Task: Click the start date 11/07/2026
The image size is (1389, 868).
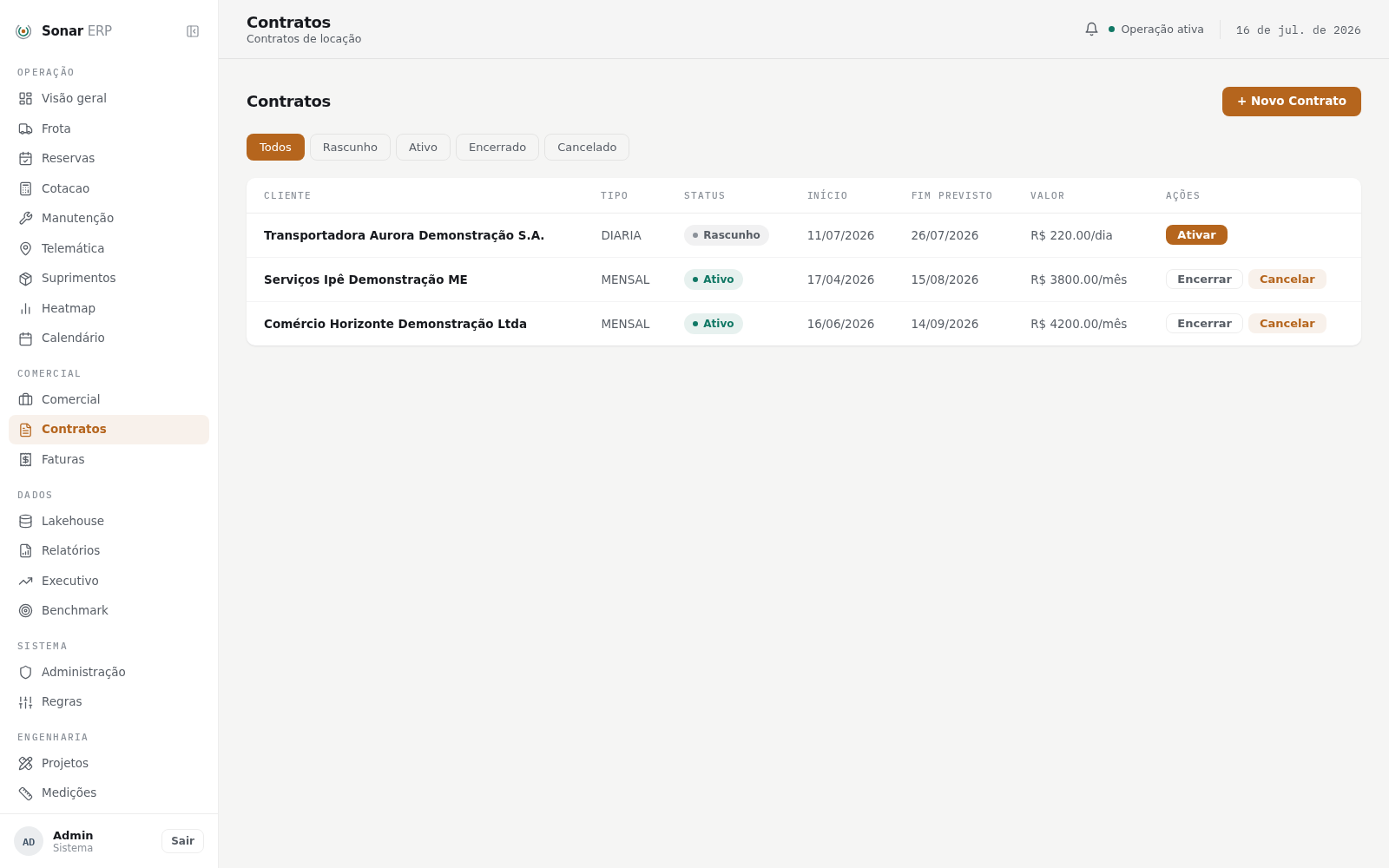Action: click(840, 235)
